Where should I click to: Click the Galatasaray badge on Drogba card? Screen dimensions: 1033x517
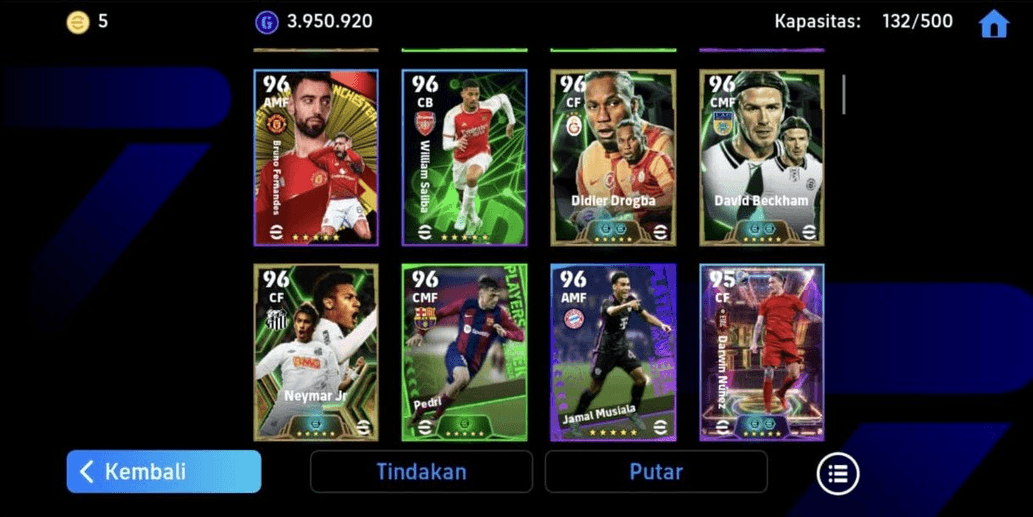click(574, 124)
